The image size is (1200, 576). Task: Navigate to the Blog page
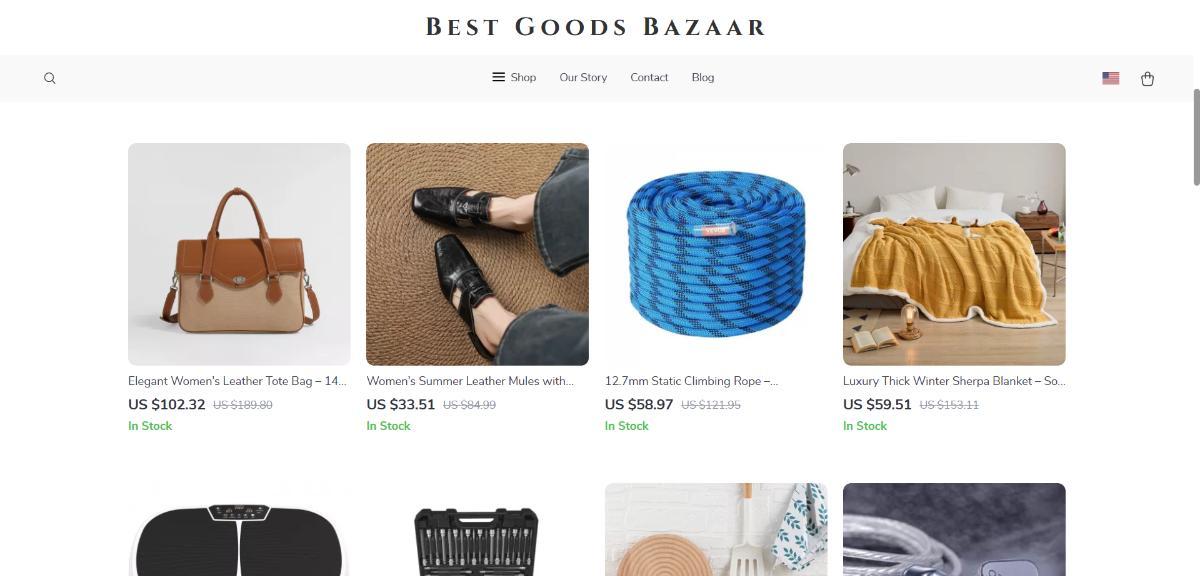coord(703,77)
